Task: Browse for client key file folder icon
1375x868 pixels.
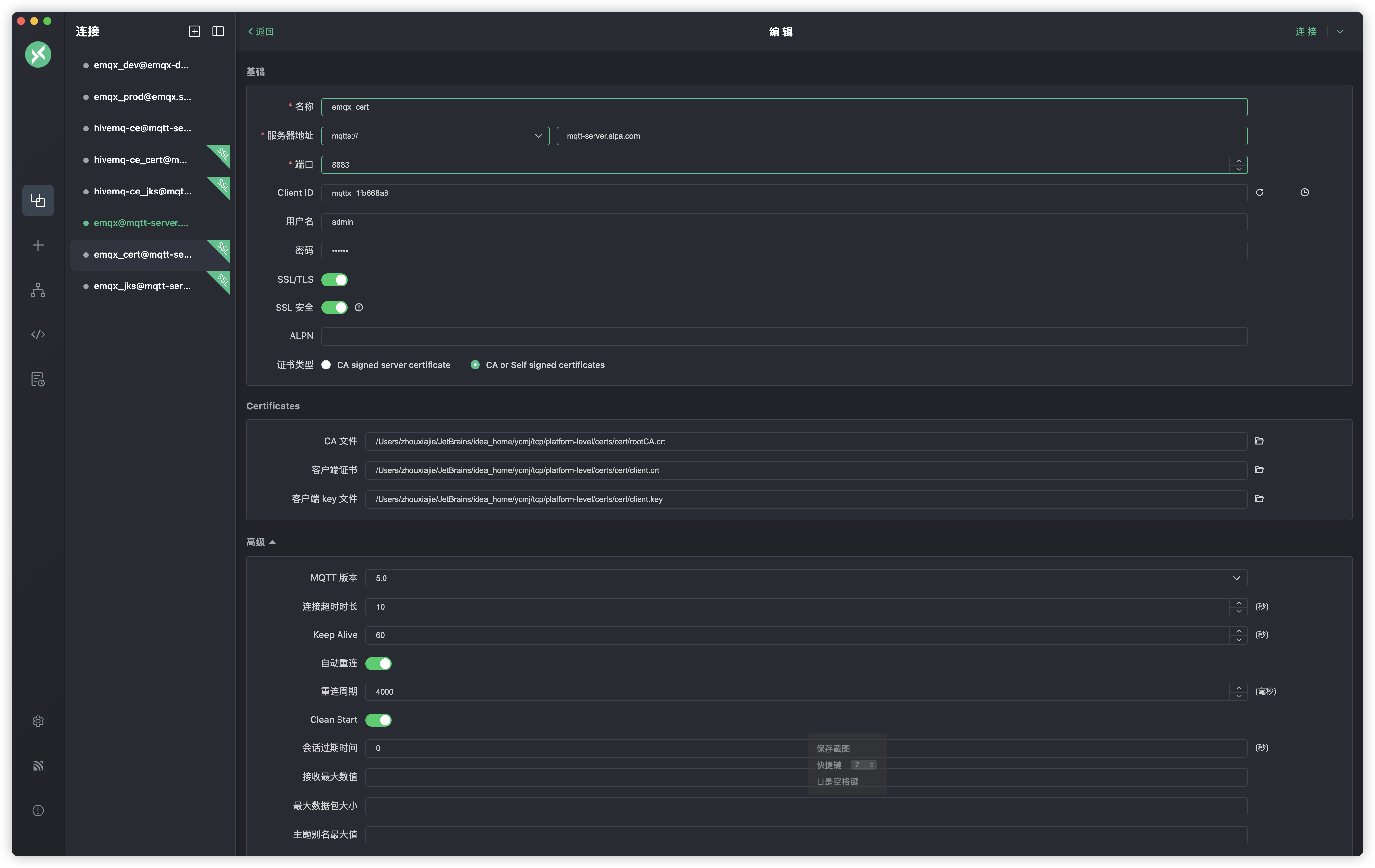Action: 1259,499
